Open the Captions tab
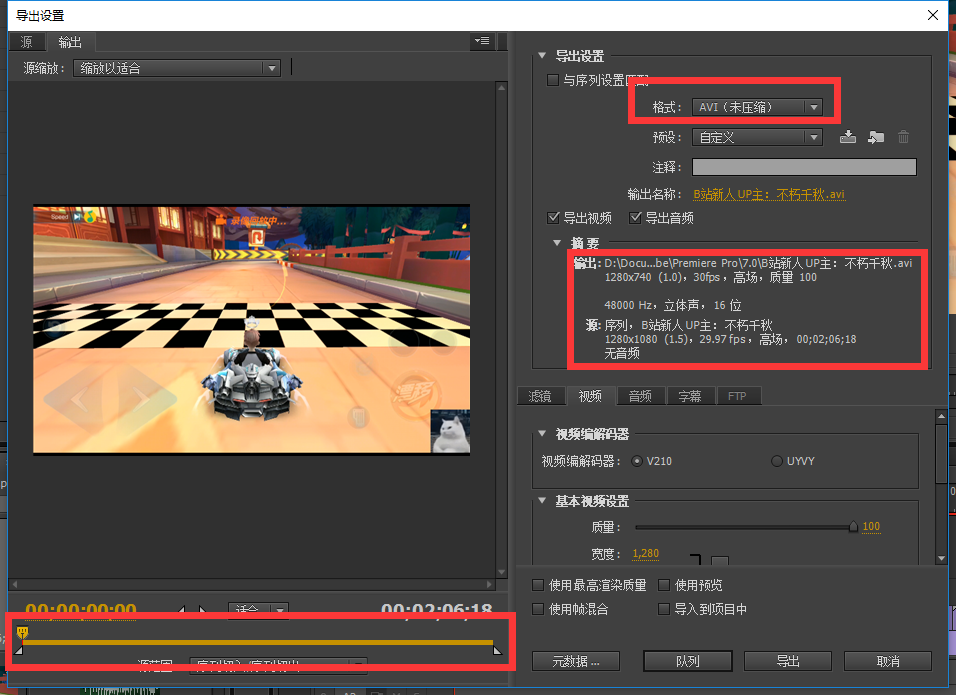 (x=690, y=396)
